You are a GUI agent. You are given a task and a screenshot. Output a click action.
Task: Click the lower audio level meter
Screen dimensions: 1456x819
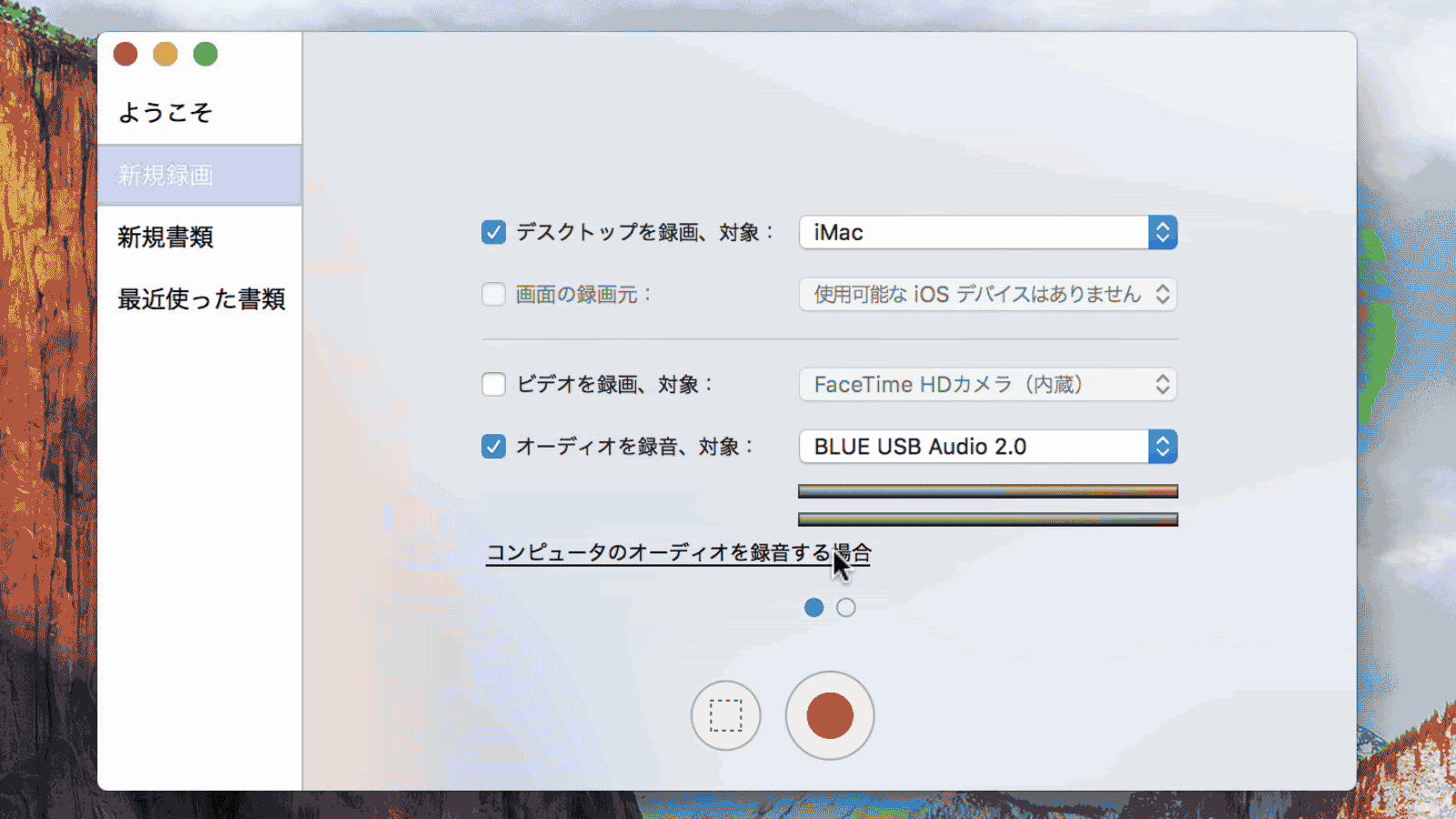coord(988,520)
